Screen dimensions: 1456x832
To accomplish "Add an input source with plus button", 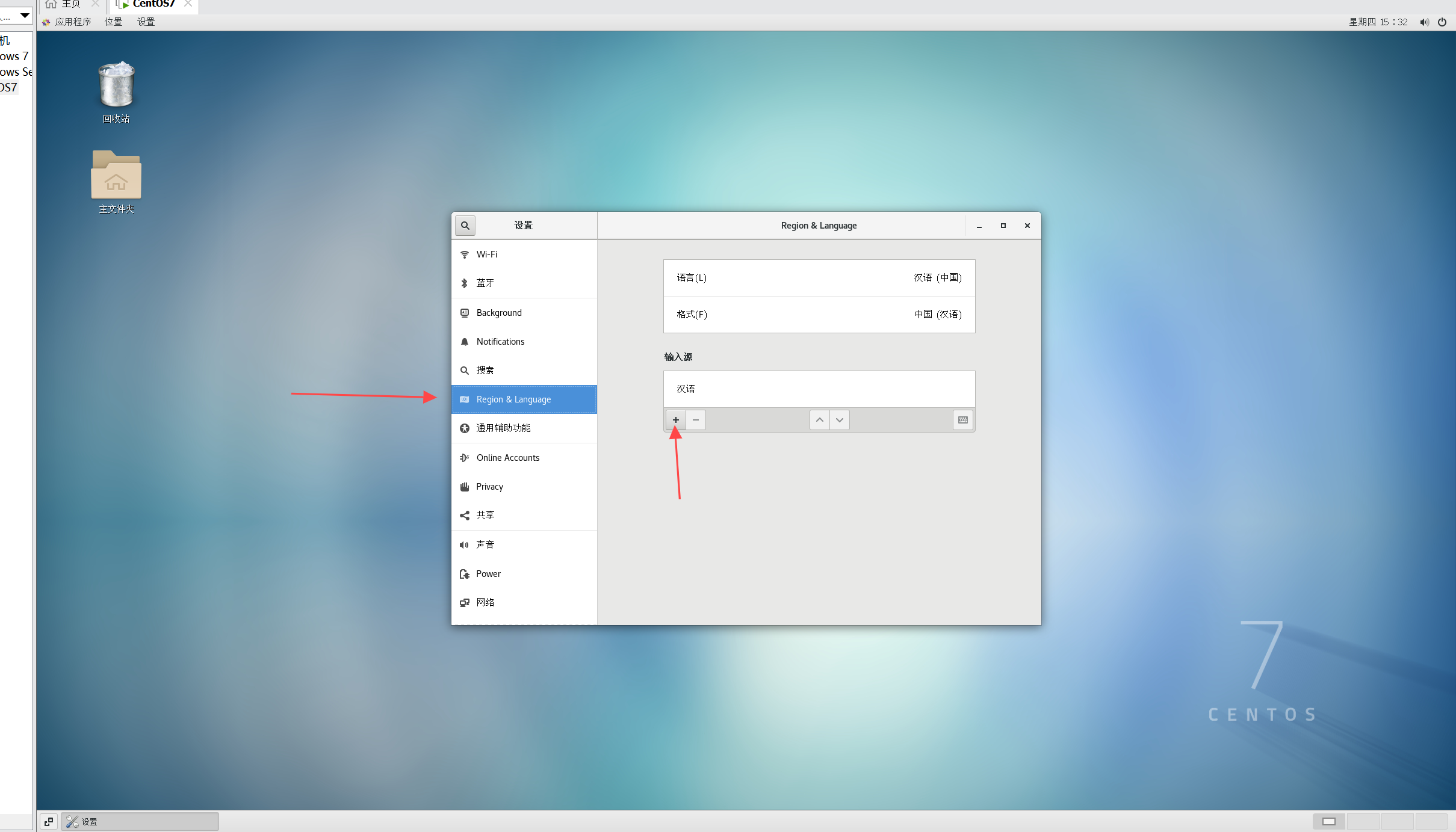I will (x=675, y=420).
